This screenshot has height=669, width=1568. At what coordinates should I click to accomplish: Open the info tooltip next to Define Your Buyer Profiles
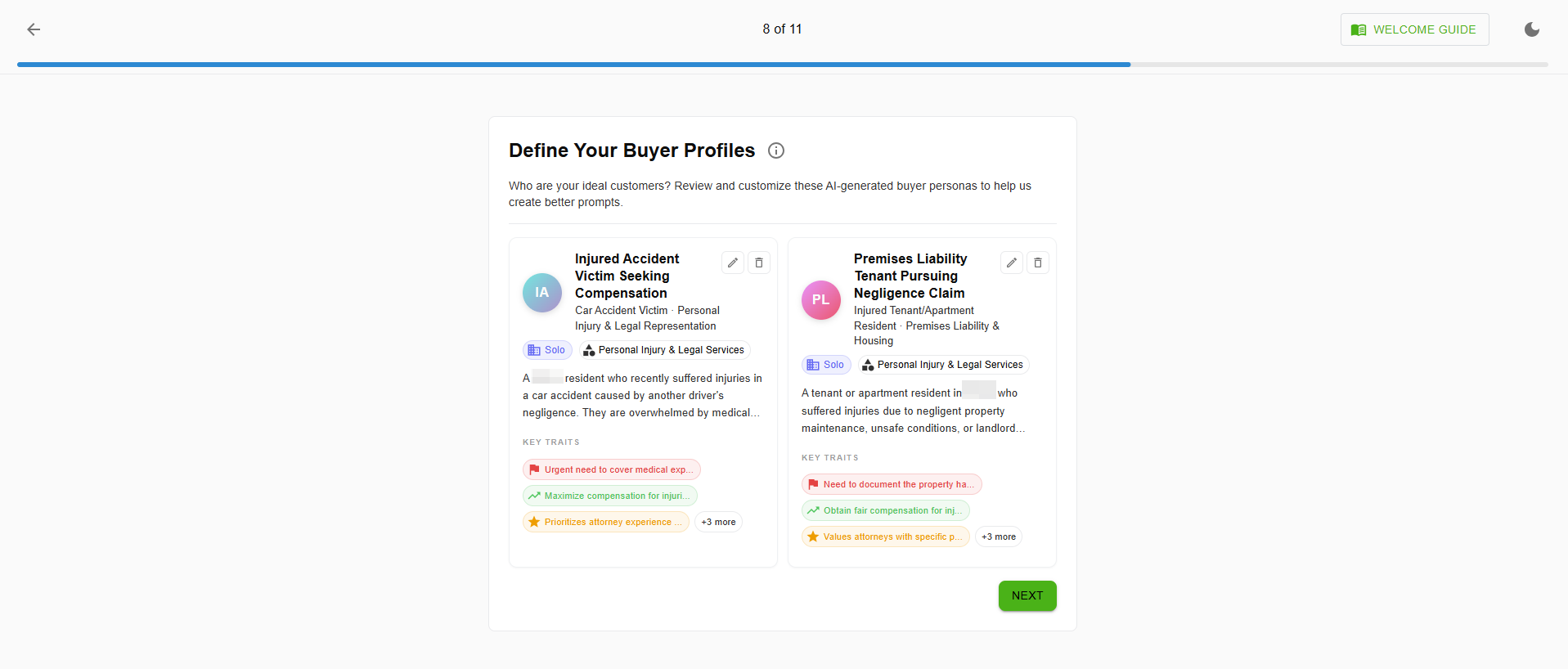[775, 150]
